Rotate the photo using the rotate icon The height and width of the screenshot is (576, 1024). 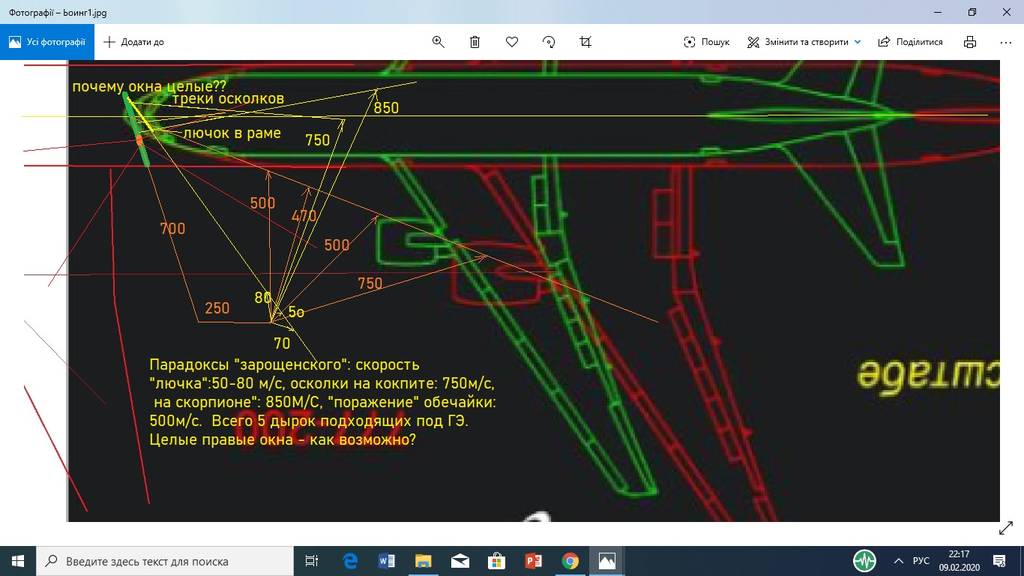pyautogui.click(x=549, y=42)
